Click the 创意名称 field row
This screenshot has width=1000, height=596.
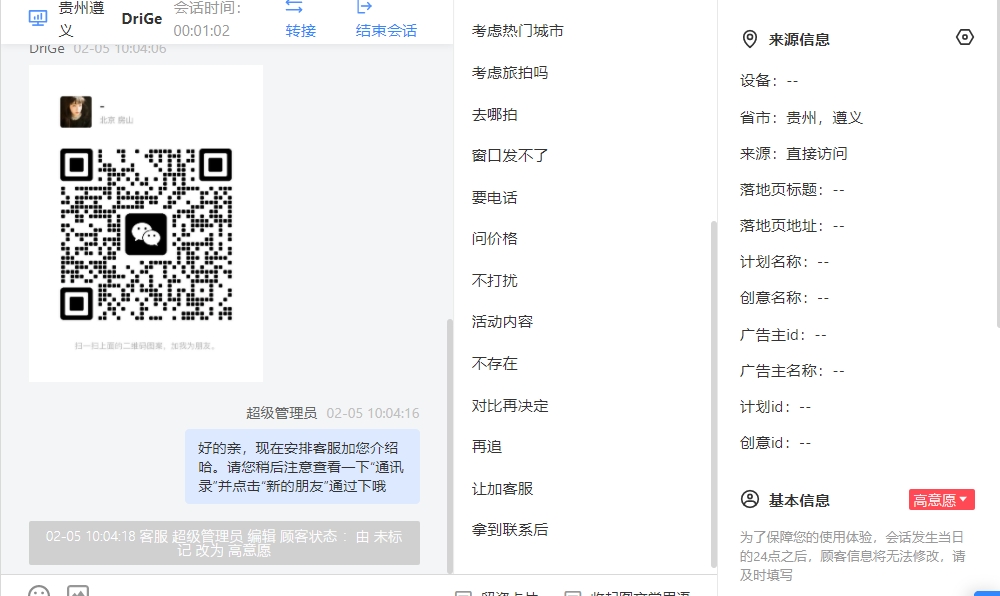[x=784, y=298]
